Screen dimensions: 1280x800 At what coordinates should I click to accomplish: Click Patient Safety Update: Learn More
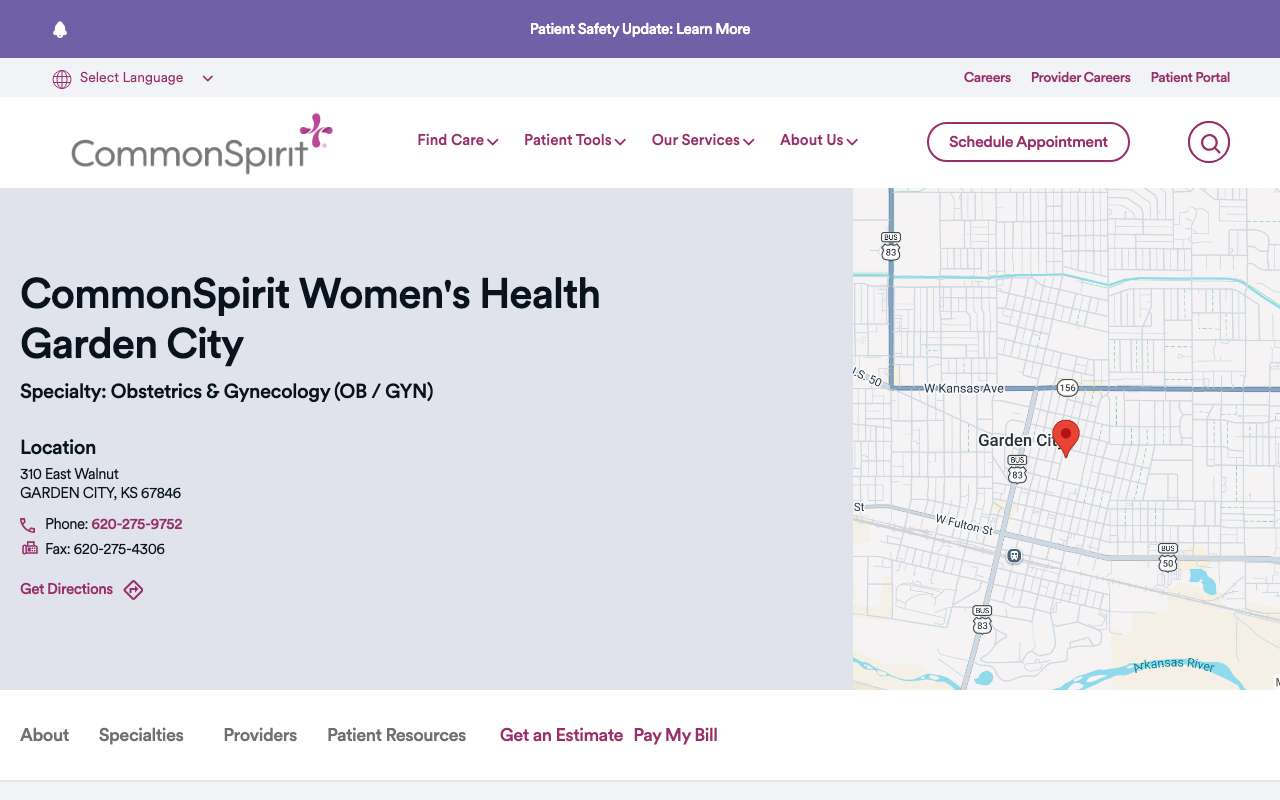[640, 29]
